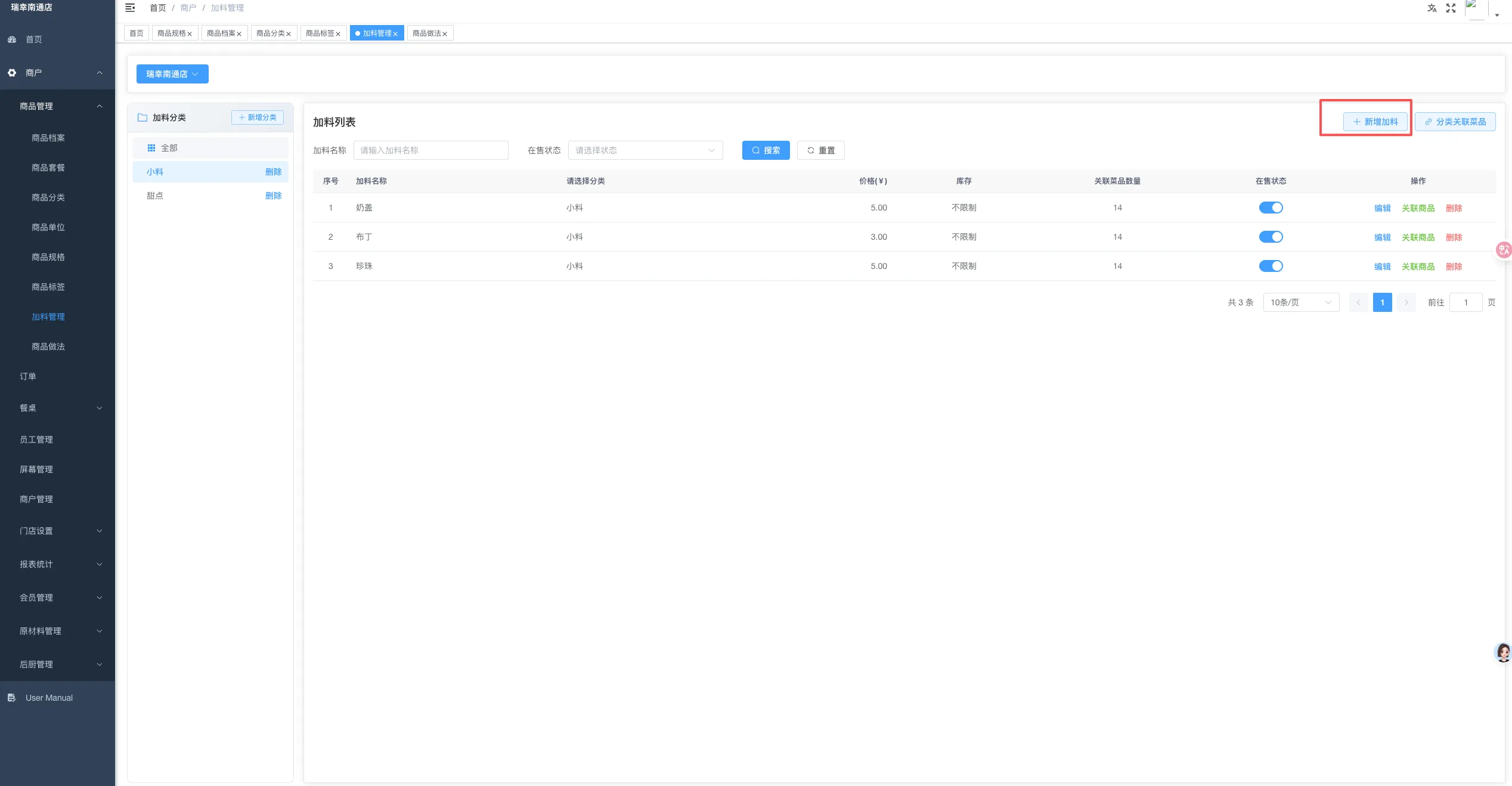Screen dimensions: 1512x786
Task: Click the 新增加料 button
Action: [1375, 122]
